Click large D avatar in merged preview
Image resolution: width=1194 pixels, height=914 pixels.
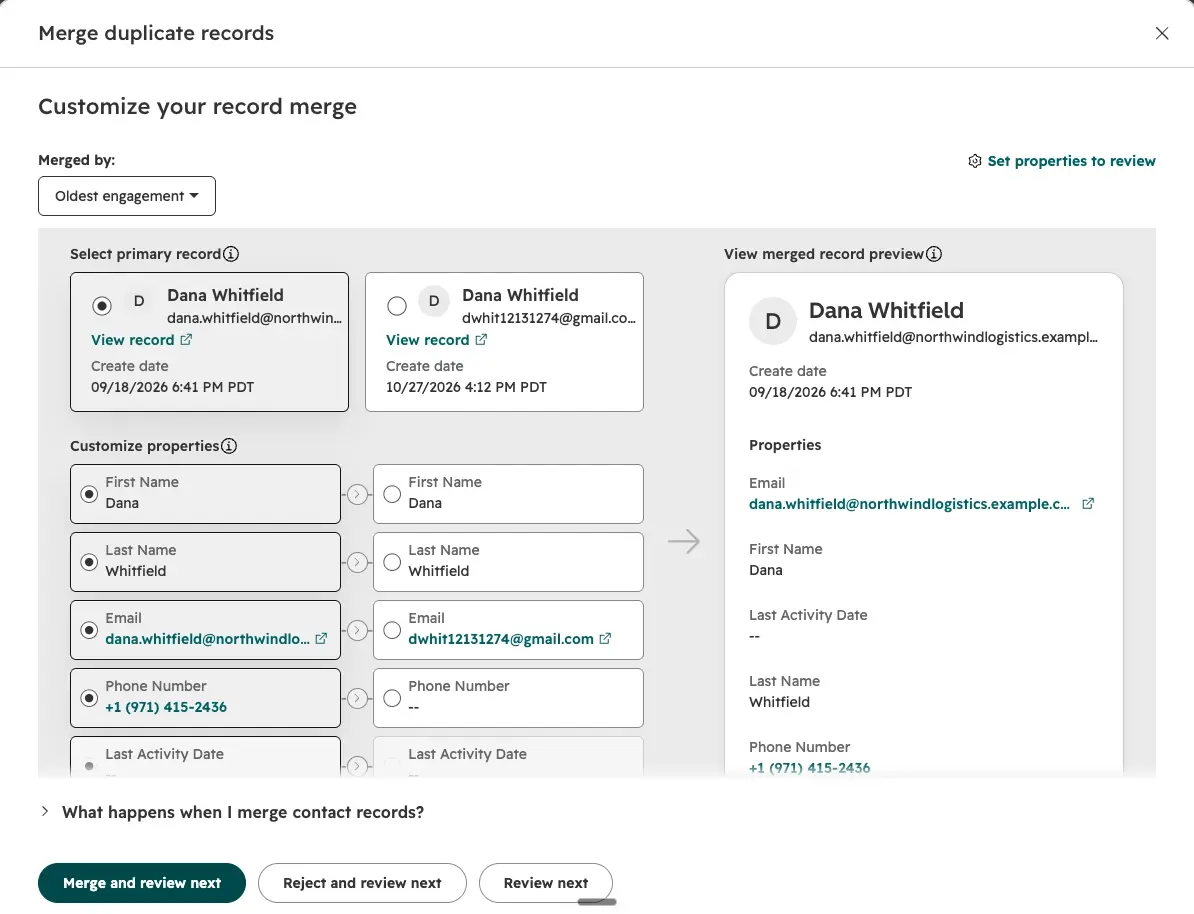pos(772,321)
